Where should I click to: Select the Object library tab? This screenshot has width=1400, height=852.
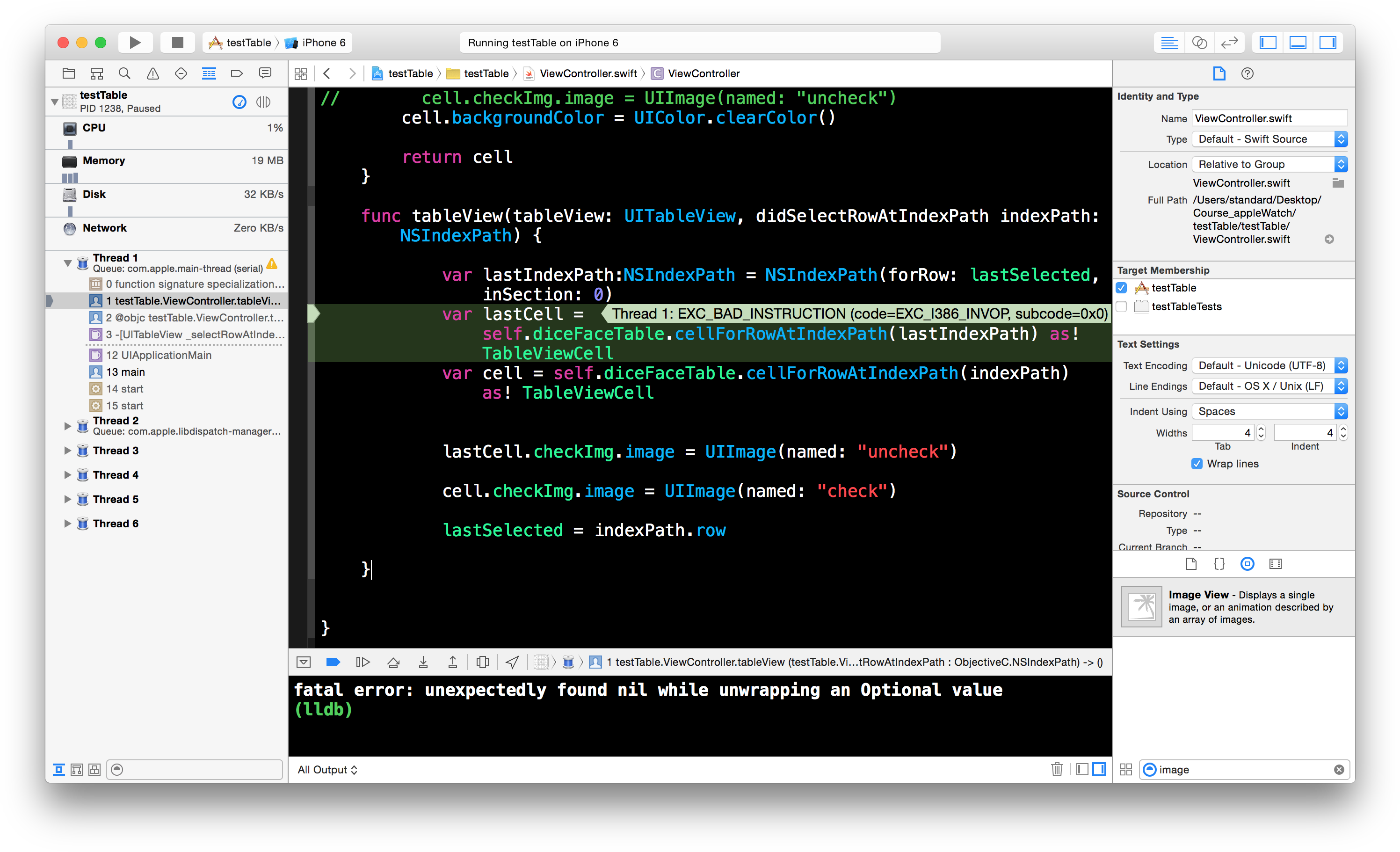[1247, 564]
